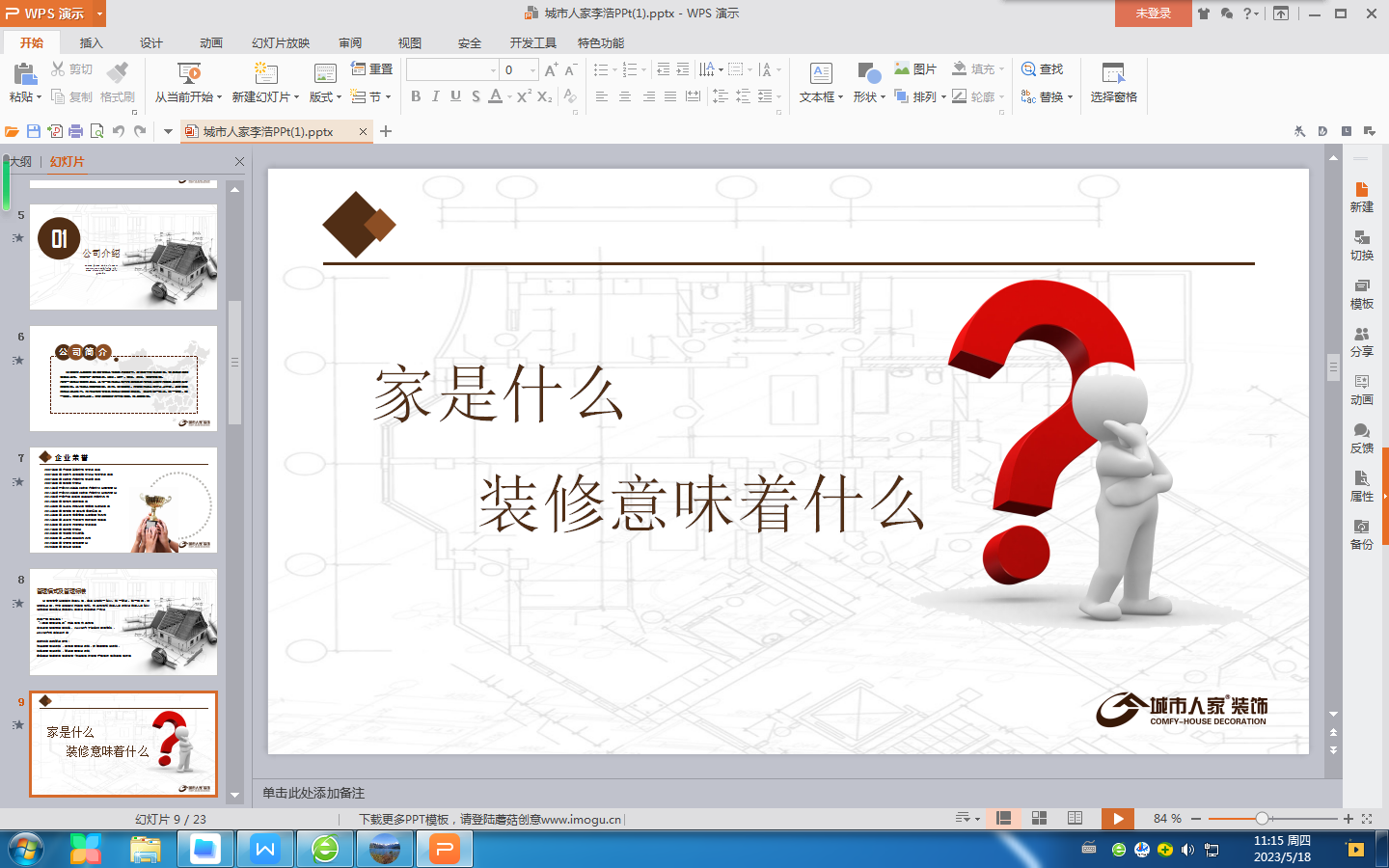This screenshot has width=1389, height=868.
Task: Click the save icon in quick access bar
Action: [x=34, y=131]
